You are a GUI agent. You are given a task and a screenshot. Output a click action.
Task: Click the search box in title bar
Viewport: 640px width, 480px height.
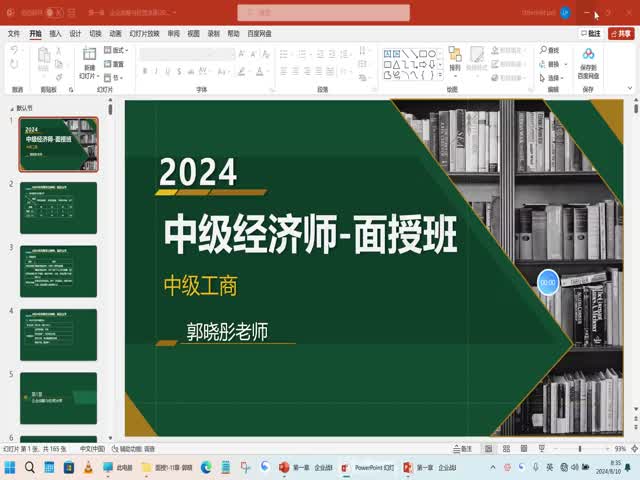click(x=323, y=13)
